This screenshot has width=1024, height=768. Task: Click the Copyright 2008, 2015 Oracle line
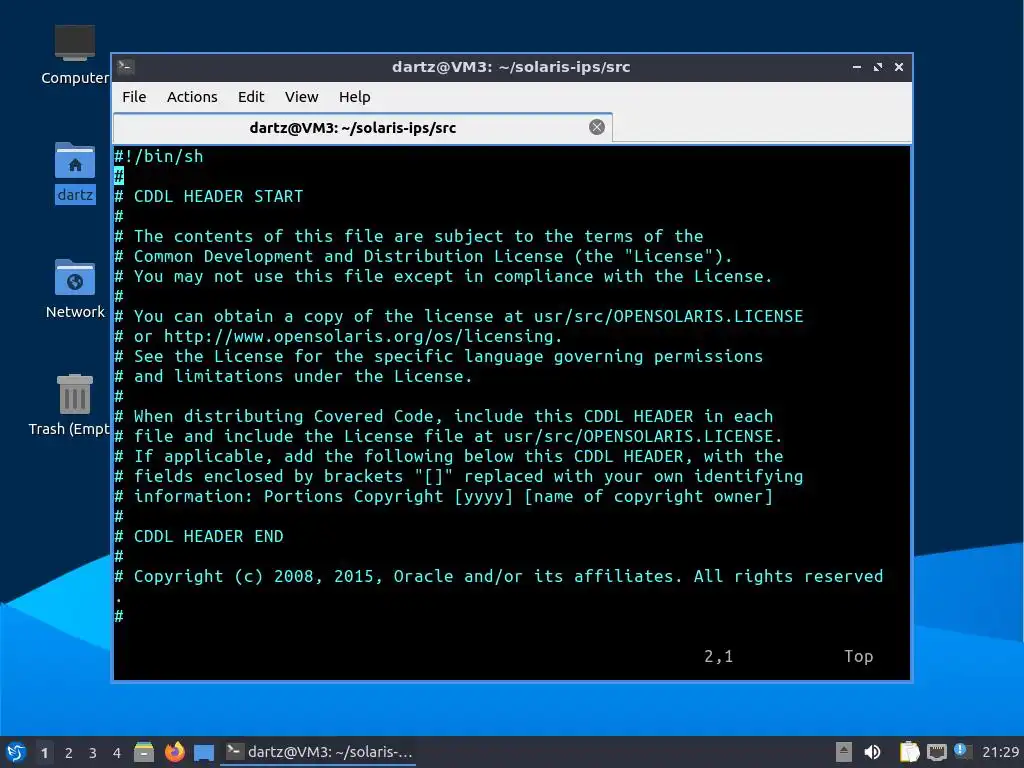(499, 576)
